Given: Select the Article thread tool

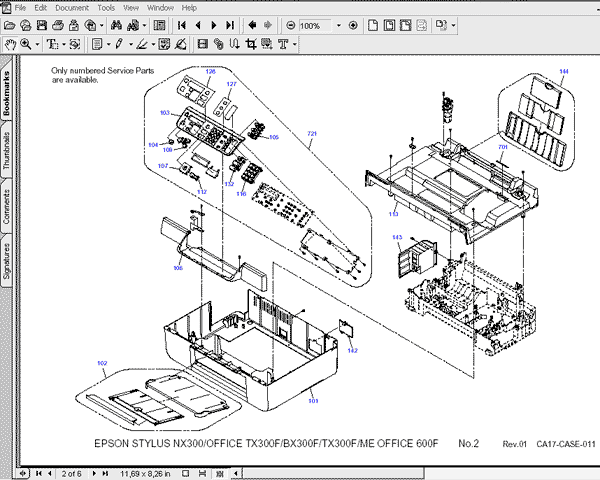Looking at the screenshot, I should 235,45.
